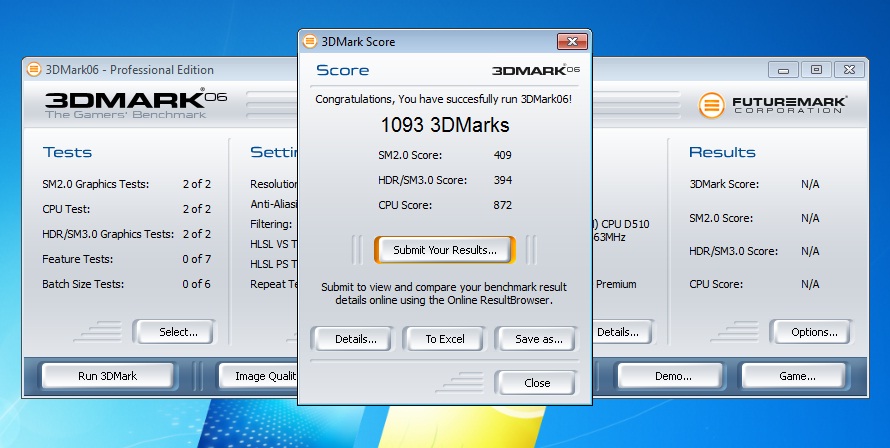The height and width of the screenshot is (448, 890).
Task: Click the HDR/SM3.0 Score value 394
Action: pyautogui.click(x=502, y=181)
